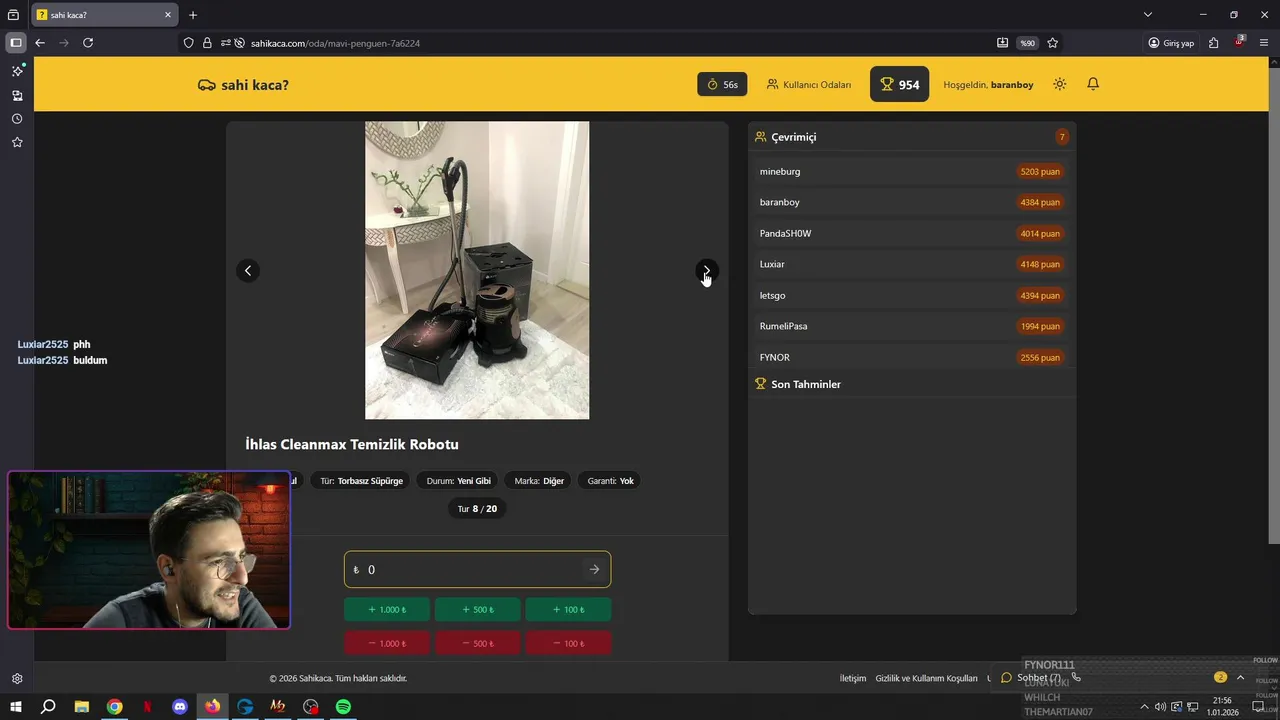1280x720 pixels.
Task: Open the İletişim footer link
Action: (853, 678)
